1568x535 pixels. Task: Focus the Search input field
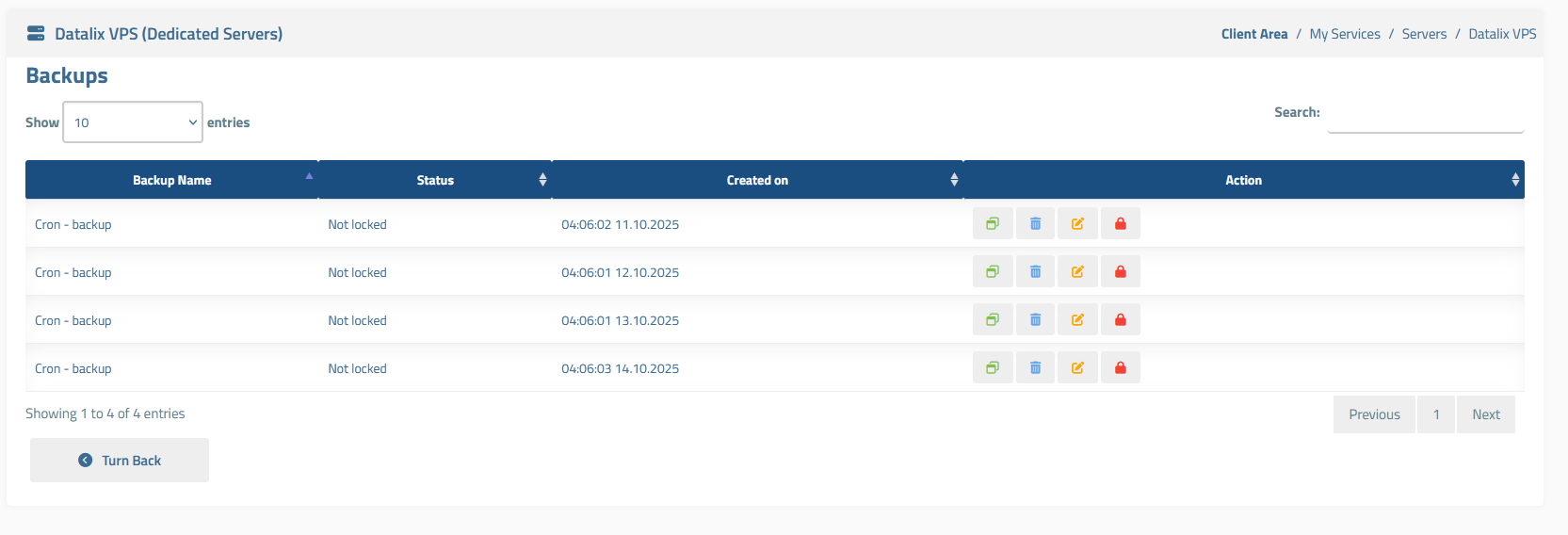pyautogui.click(x=1424, y=117)
